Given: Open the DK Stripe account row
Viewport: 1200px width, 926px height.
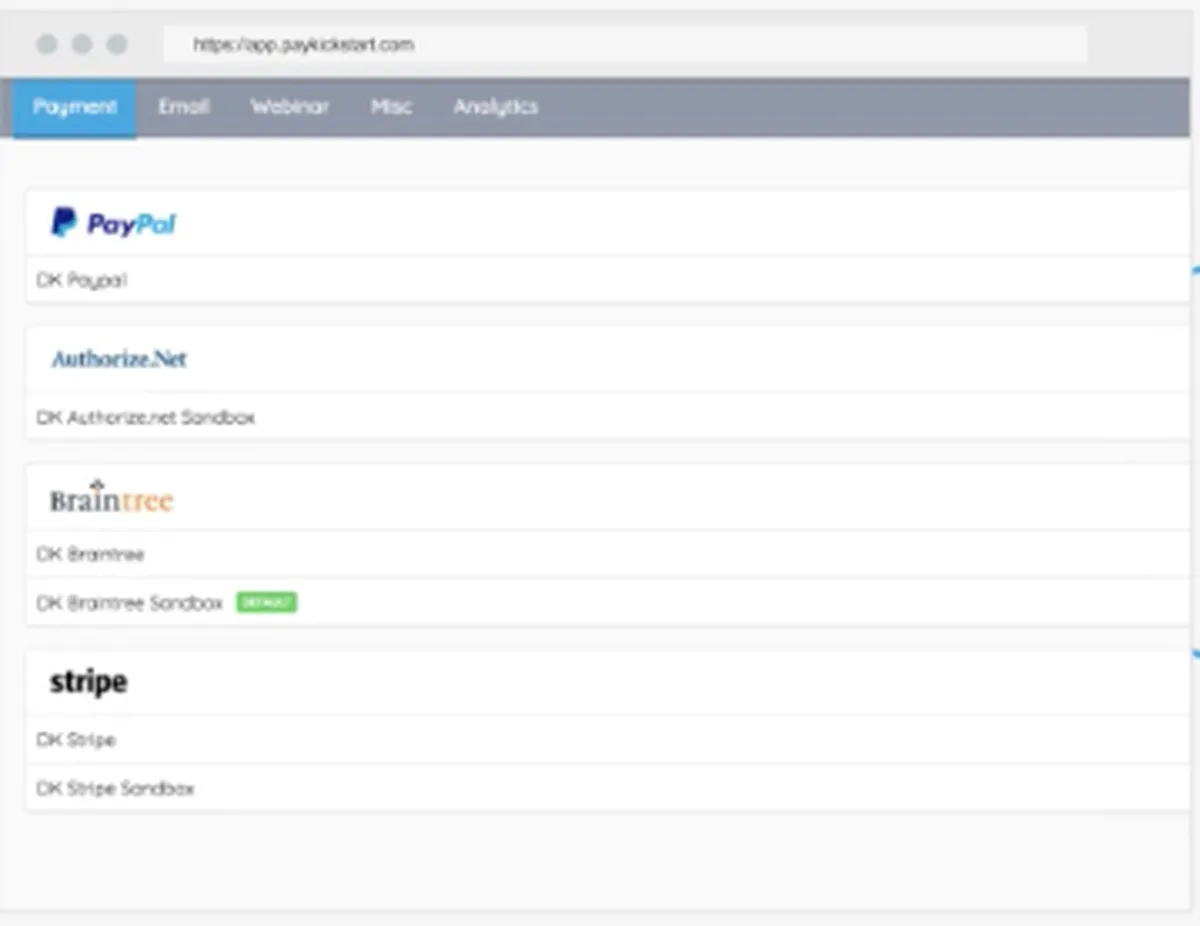Looking at the screenshot, I should click(x=607, y=740).
